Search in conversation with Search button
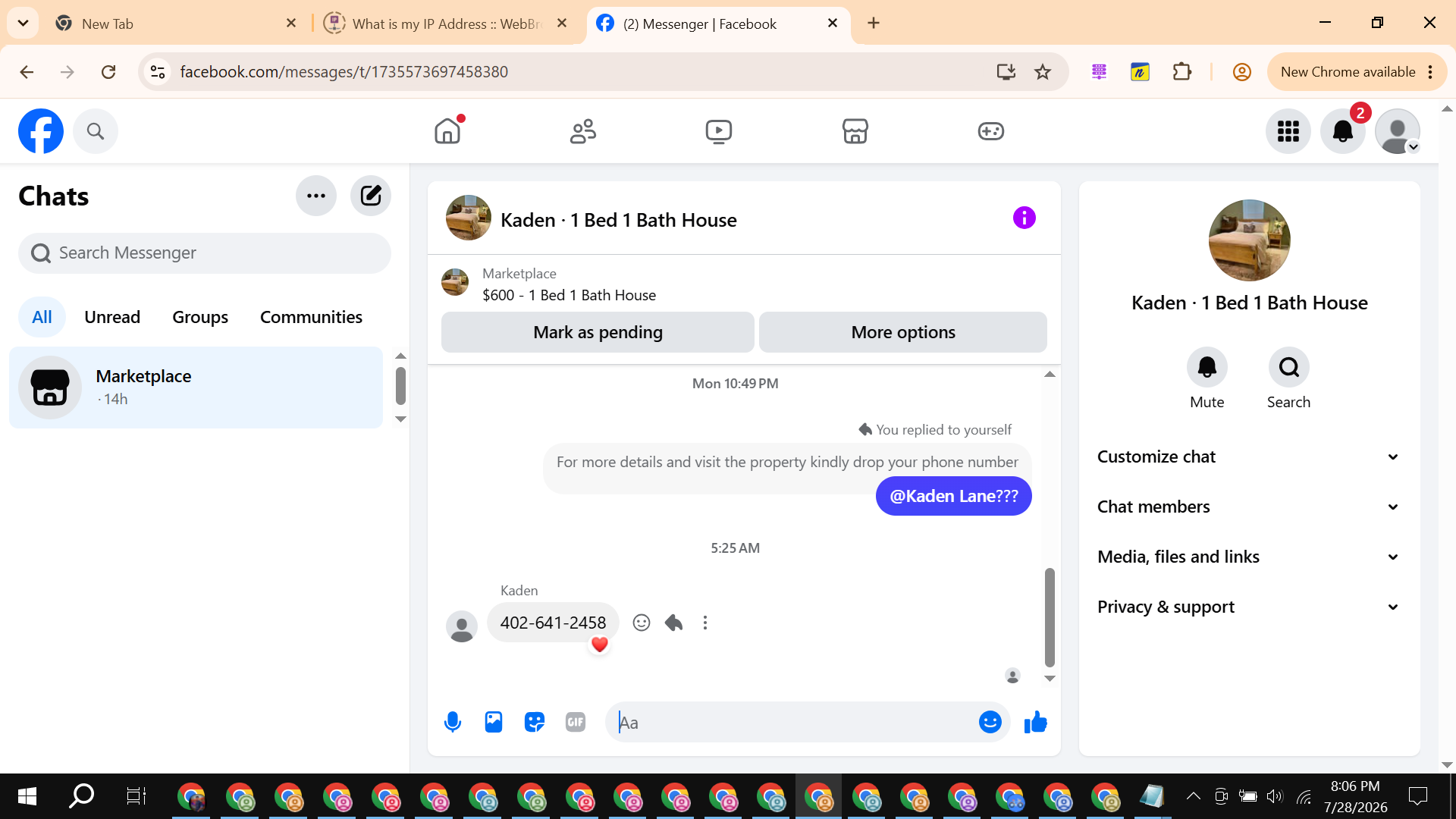1456x819 pixels. pyautogui.click(x=1289, y=368)
